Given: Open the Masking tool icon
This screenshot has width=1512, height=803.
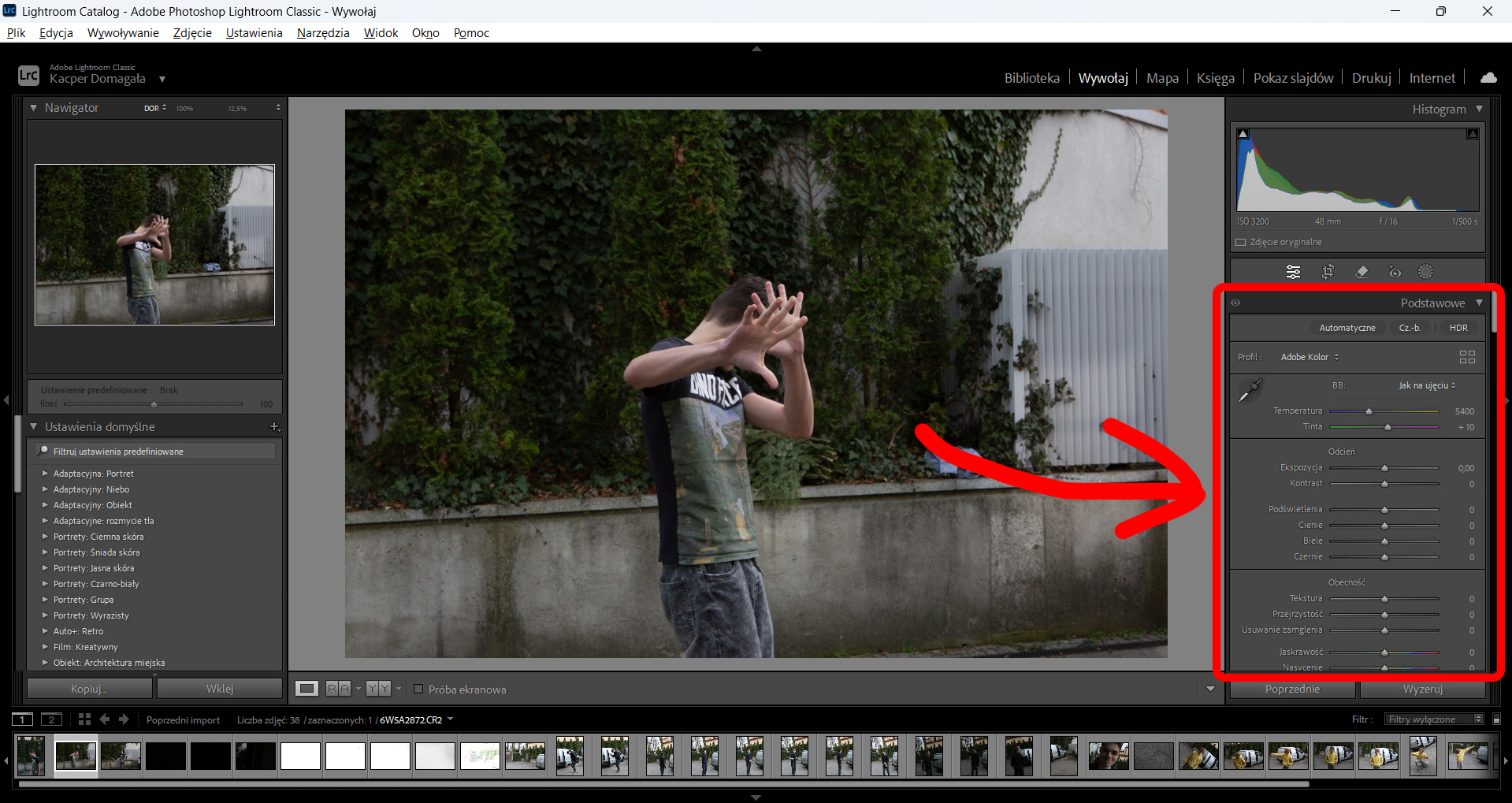Looking at the screenshot, I should point(1425,272).
